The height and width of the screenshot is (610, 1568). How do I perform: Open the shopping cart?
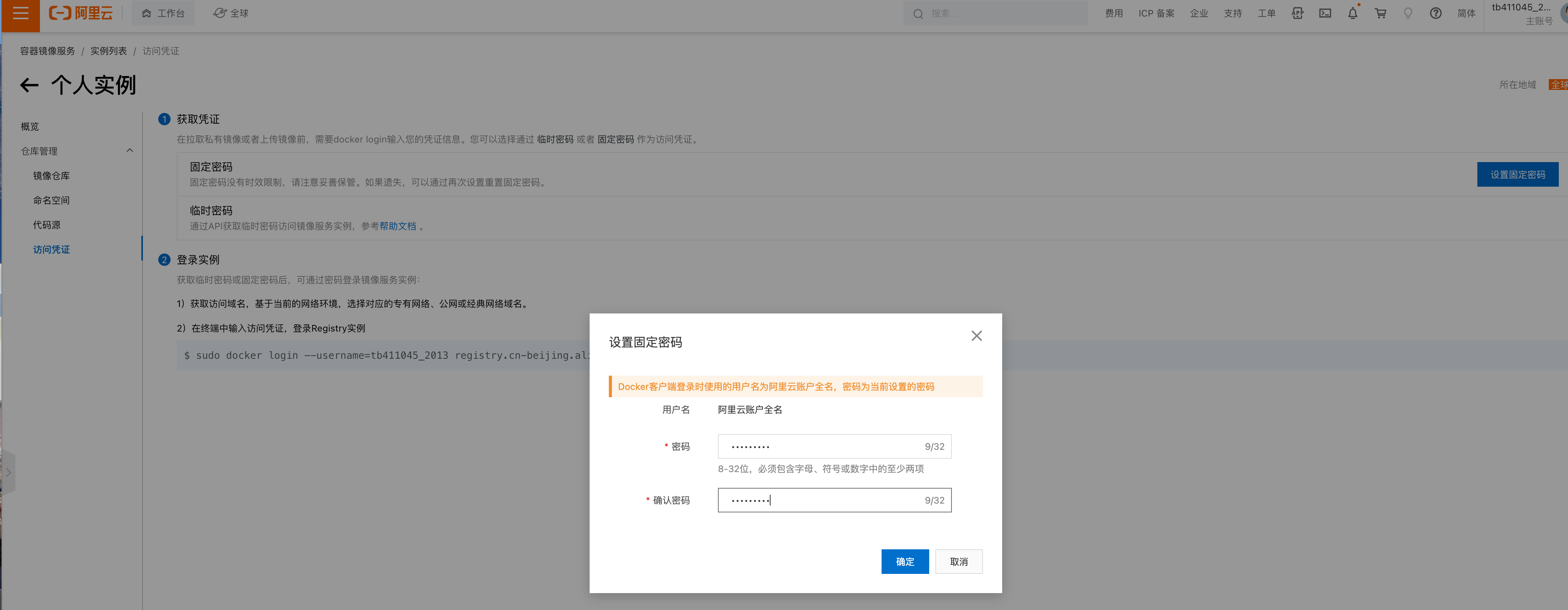pyautogui.click(x=1380, y=13)
